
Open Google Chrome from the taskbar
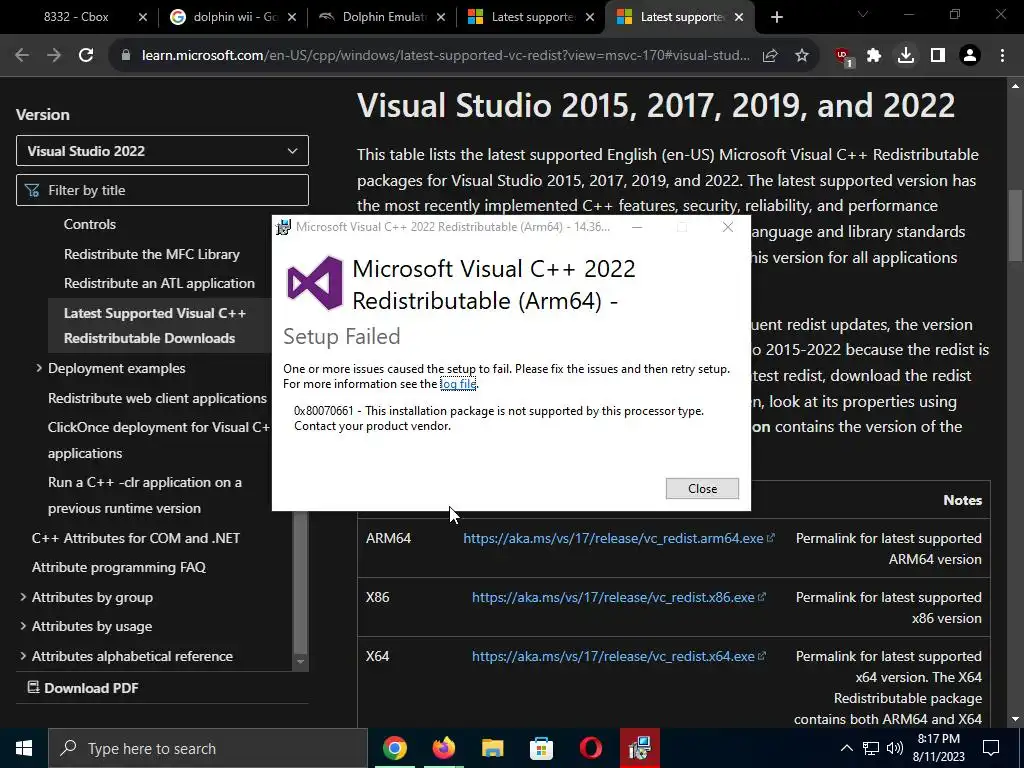pyautogui.click(x=394, y=748)
